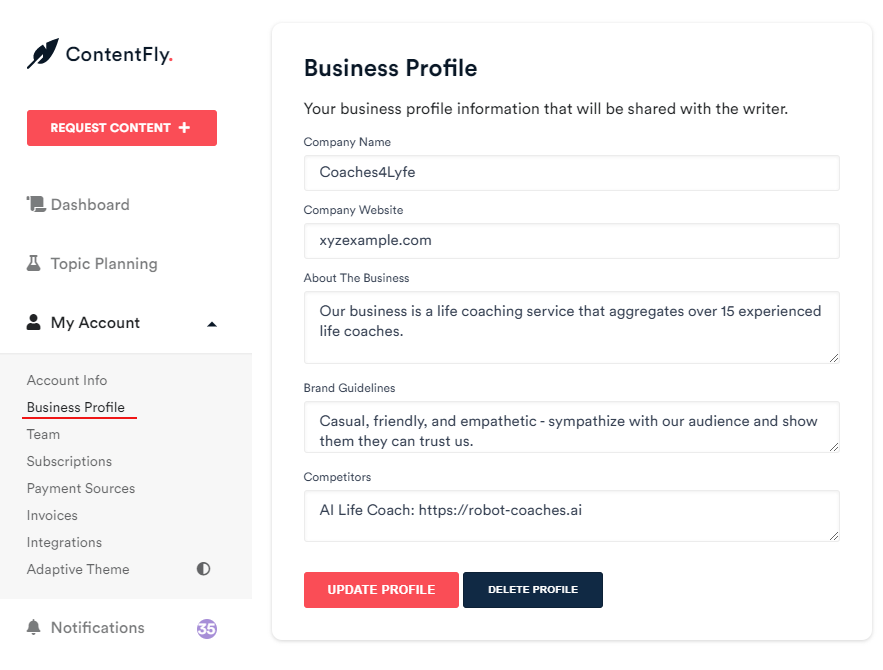Image resolution: width=883 pixels, height=670 pixels.
Task: Click the plus icon on Request Content
Action: click(x=184, y=128)
